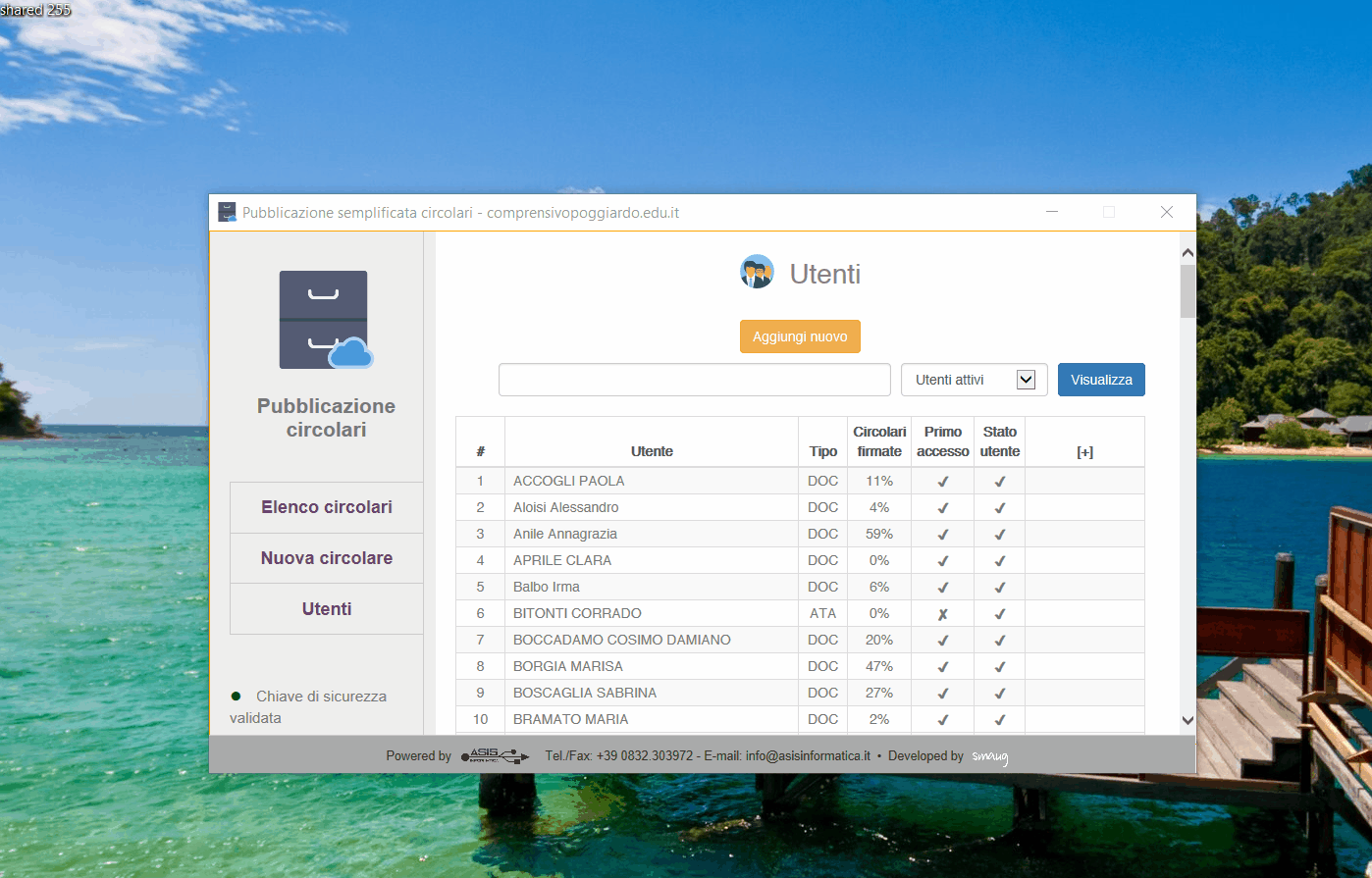Click the 11% value for ACCOGLI PAOLA
The width and height of the screenshot is (1372, 878).
879,481
